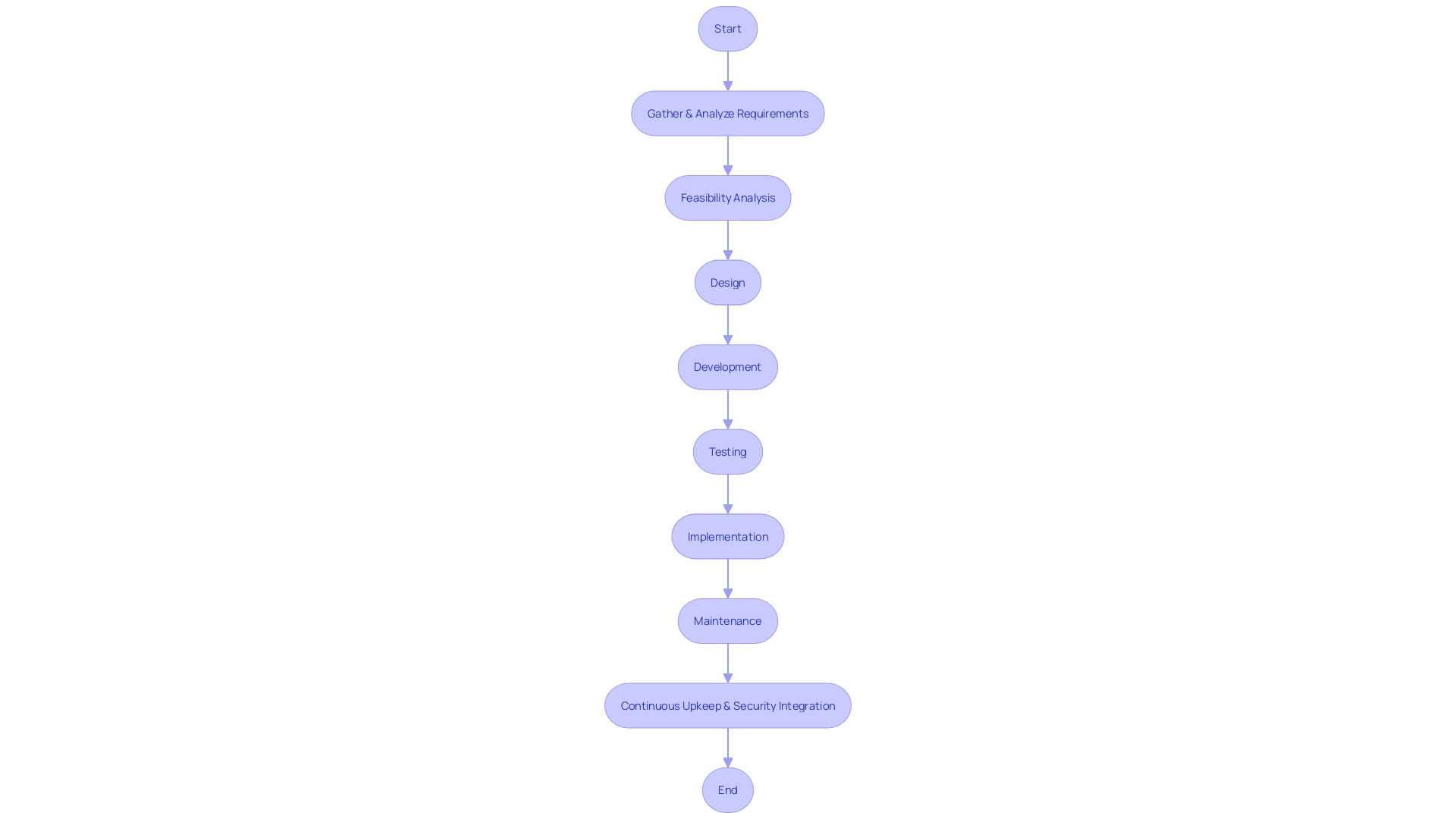Click the arrow from Start to Requirements
The width and height of the screenshot is (1456, 819).
pos(728,70)
